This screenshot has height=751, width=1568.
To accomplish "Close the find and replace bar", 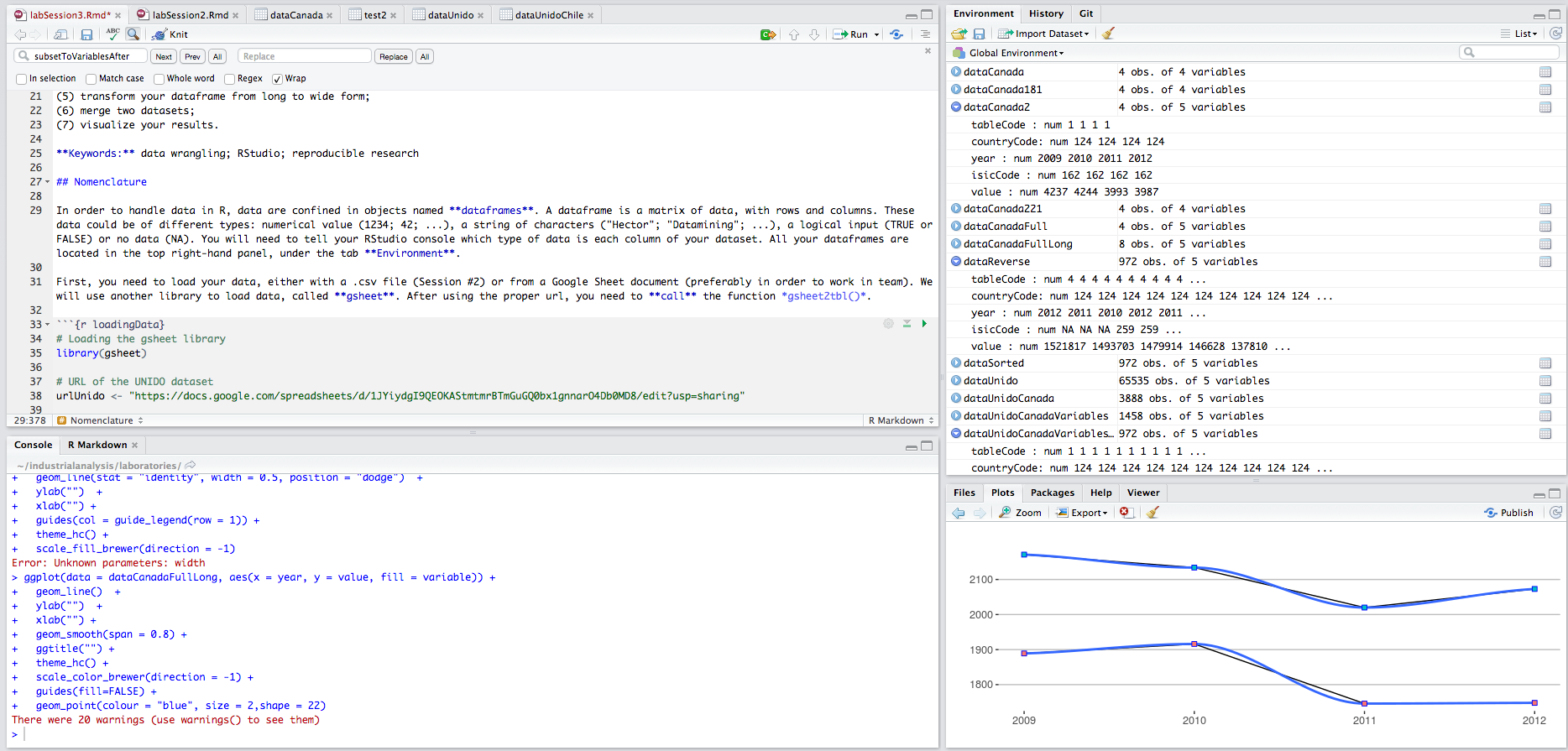I will point(928,51).
